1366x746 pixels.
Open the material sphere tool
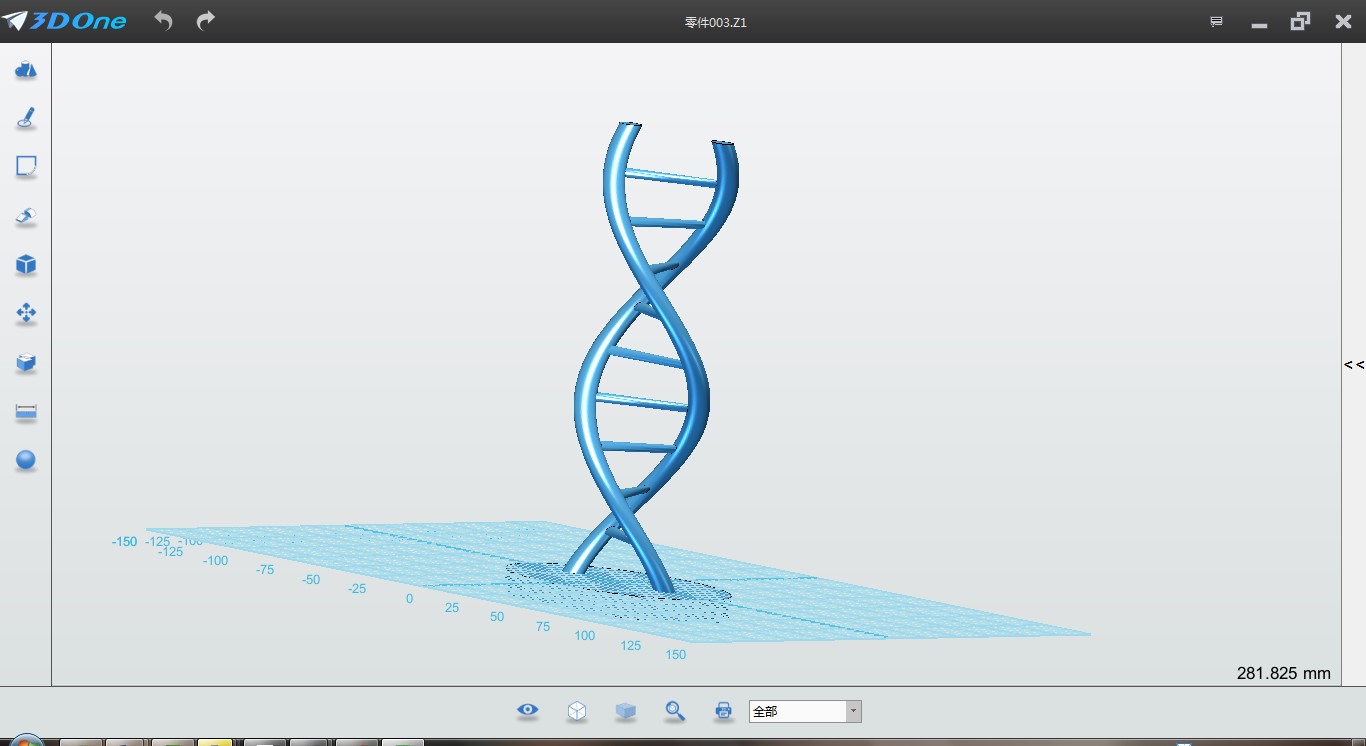(26, 460)
